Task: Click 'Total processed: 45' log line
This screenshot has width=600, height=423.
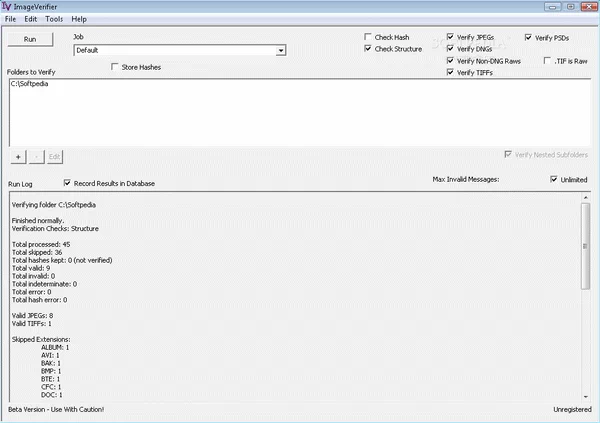Action: (41, 244)
